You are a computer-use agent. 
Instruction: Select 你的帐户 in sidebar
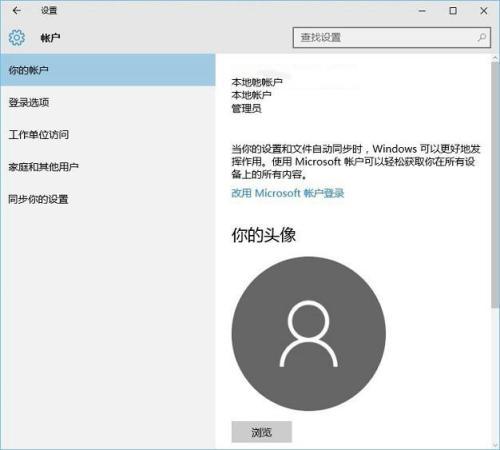point(108,70)
